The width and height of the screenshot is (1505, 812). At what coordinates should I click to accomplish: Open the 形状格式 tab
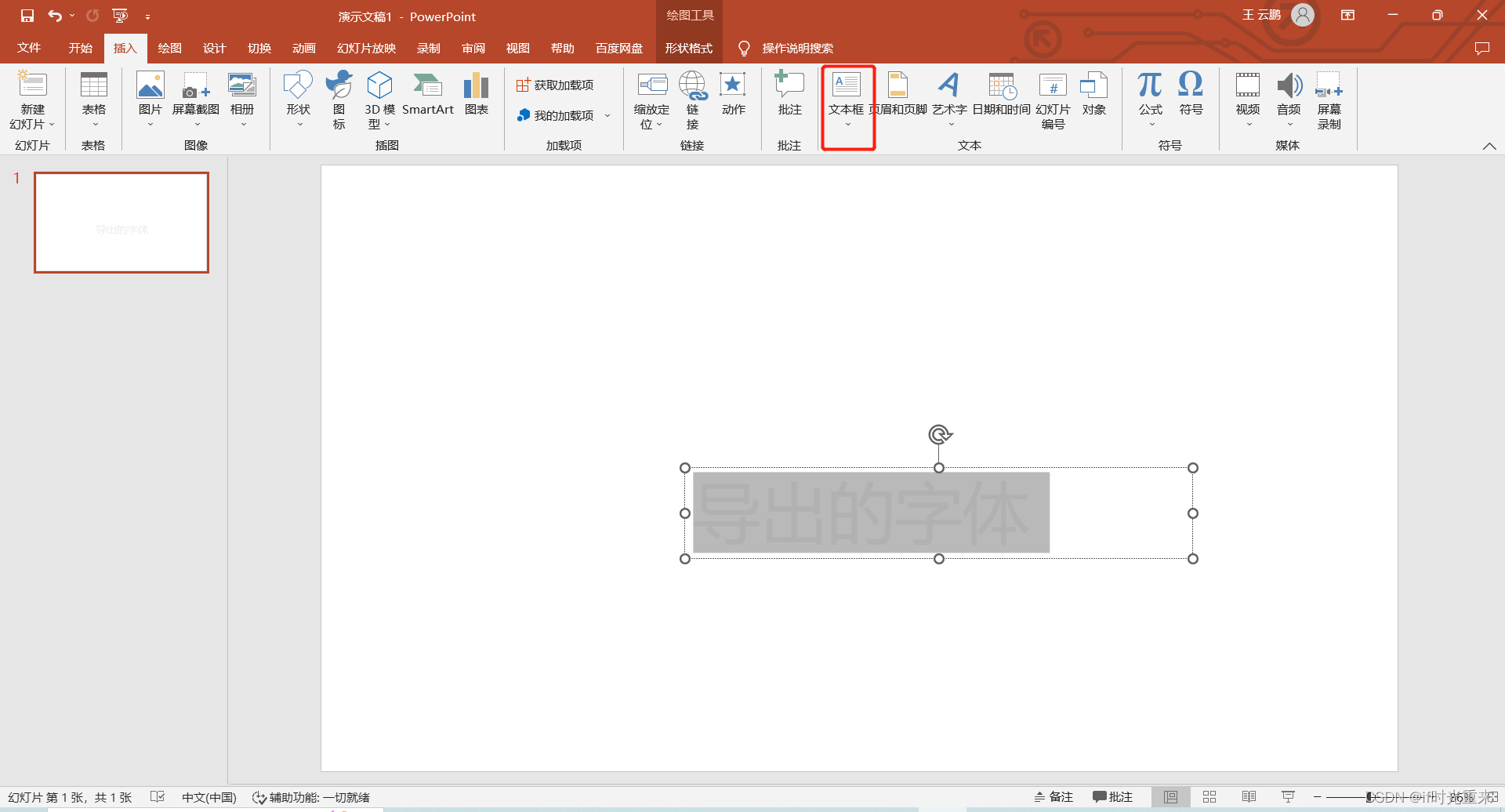click(689, 48)
